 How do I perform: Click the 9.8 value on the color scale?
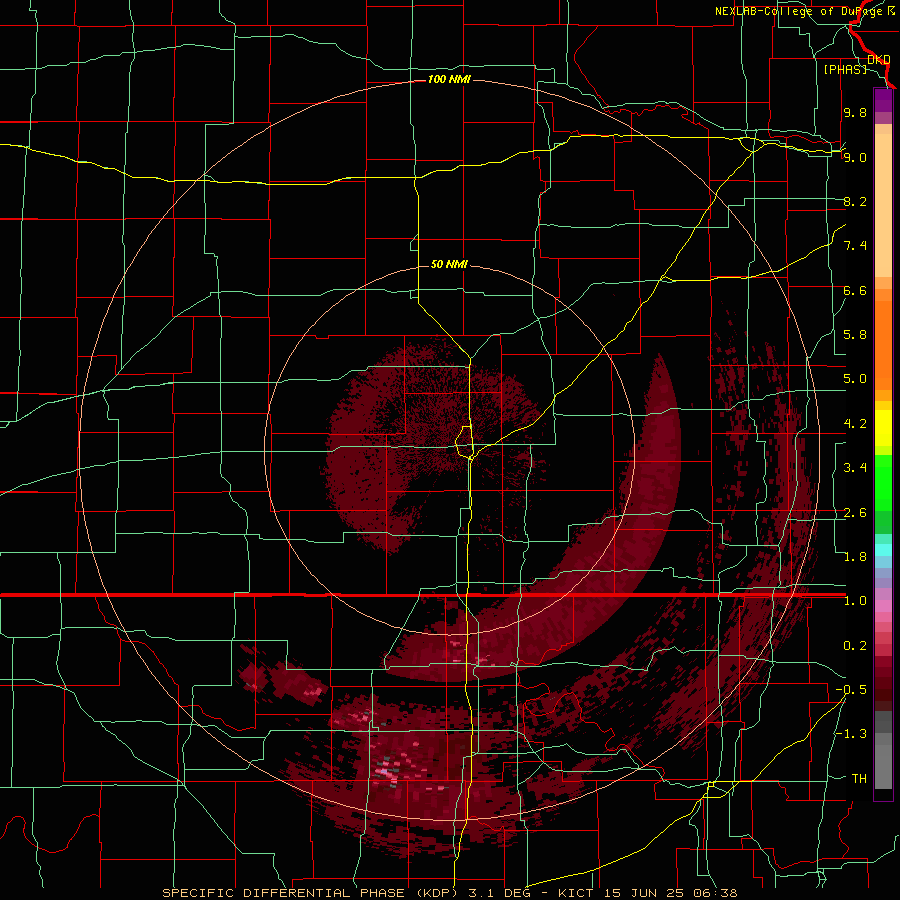[x=855, y=112]
